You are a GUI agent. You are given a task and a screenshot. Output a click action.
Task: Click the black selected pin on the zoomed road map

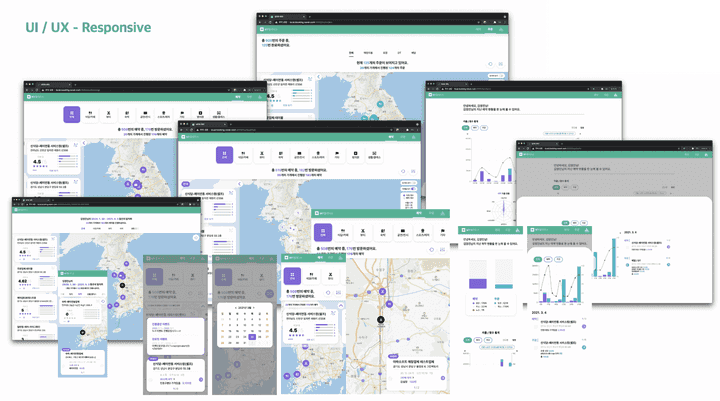(x=381, y=320)
